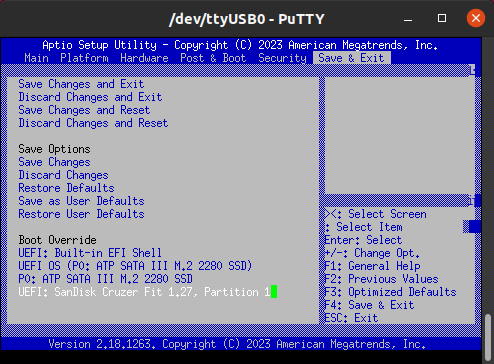Click the F1: General Help line
Screen dimensions: 494x364
[373, 266]
